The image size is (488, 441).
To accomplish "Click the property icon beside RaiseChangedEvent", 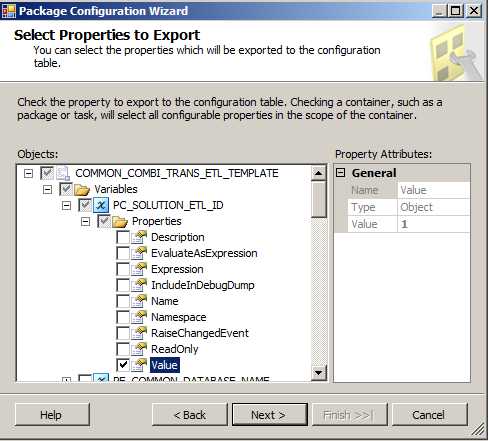I will (x=139, y=333).
